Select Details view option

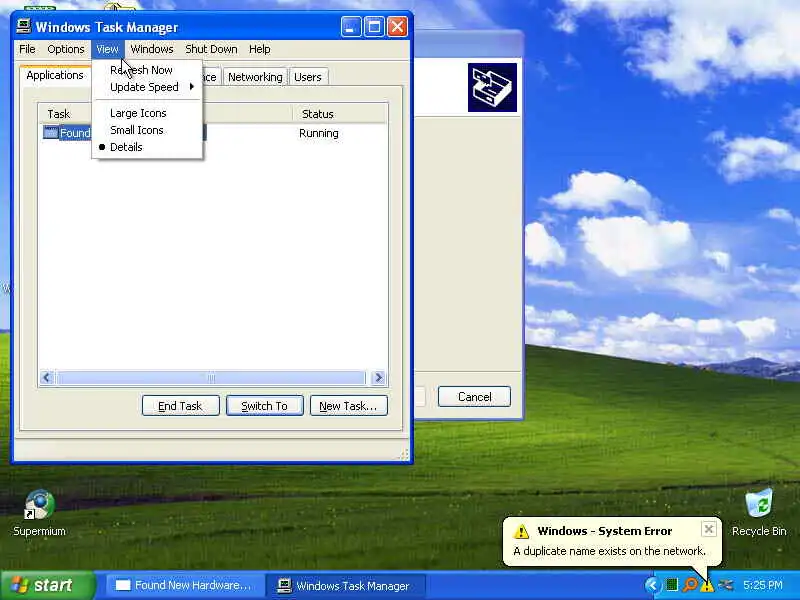pos(147,147)
